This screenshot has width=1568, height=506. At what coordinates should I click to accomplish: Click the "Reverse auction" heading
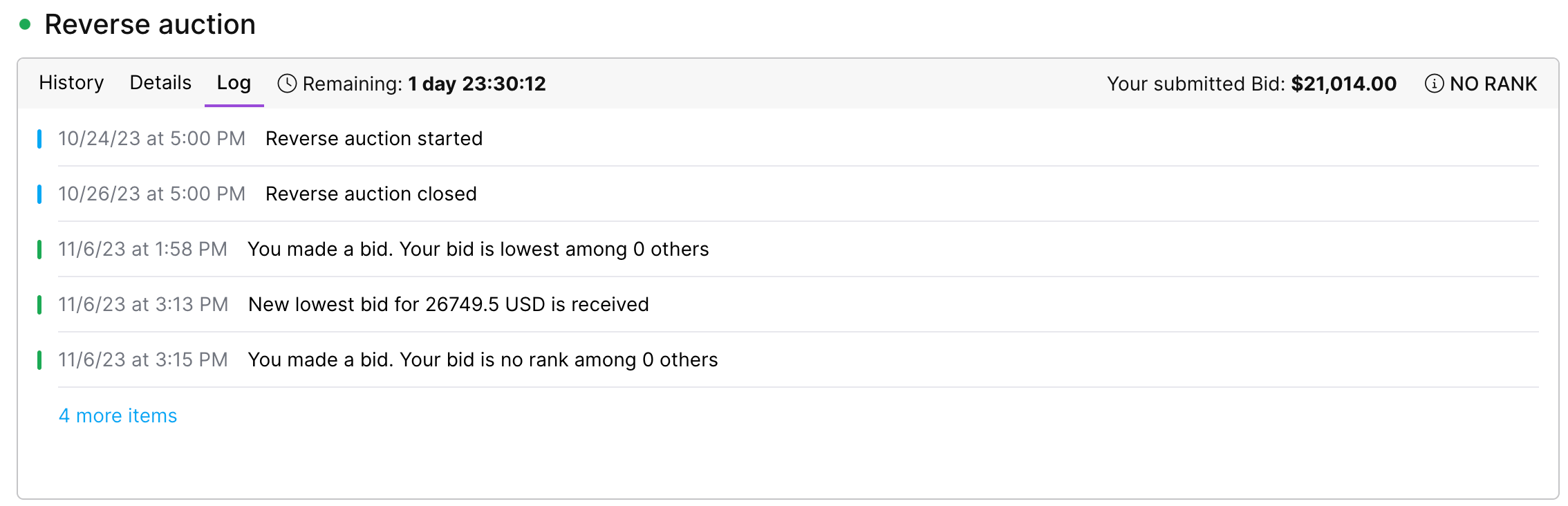pyautogui.click(x=150, y=25)
